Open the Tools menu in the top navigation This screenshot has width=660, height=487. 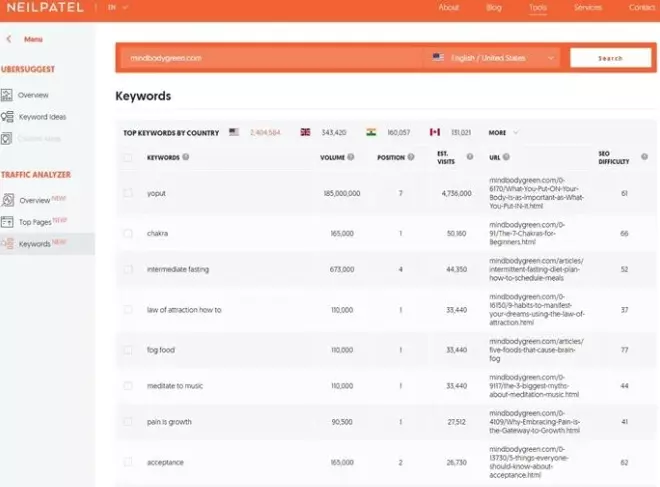point(538,7)
